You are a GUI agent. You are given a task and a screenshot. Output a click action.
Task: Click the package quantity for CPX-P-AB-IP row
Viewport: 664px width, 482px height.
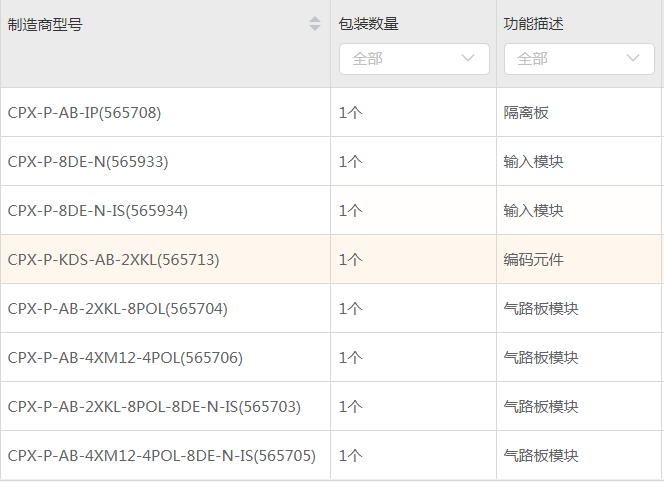tap(350, 113)
